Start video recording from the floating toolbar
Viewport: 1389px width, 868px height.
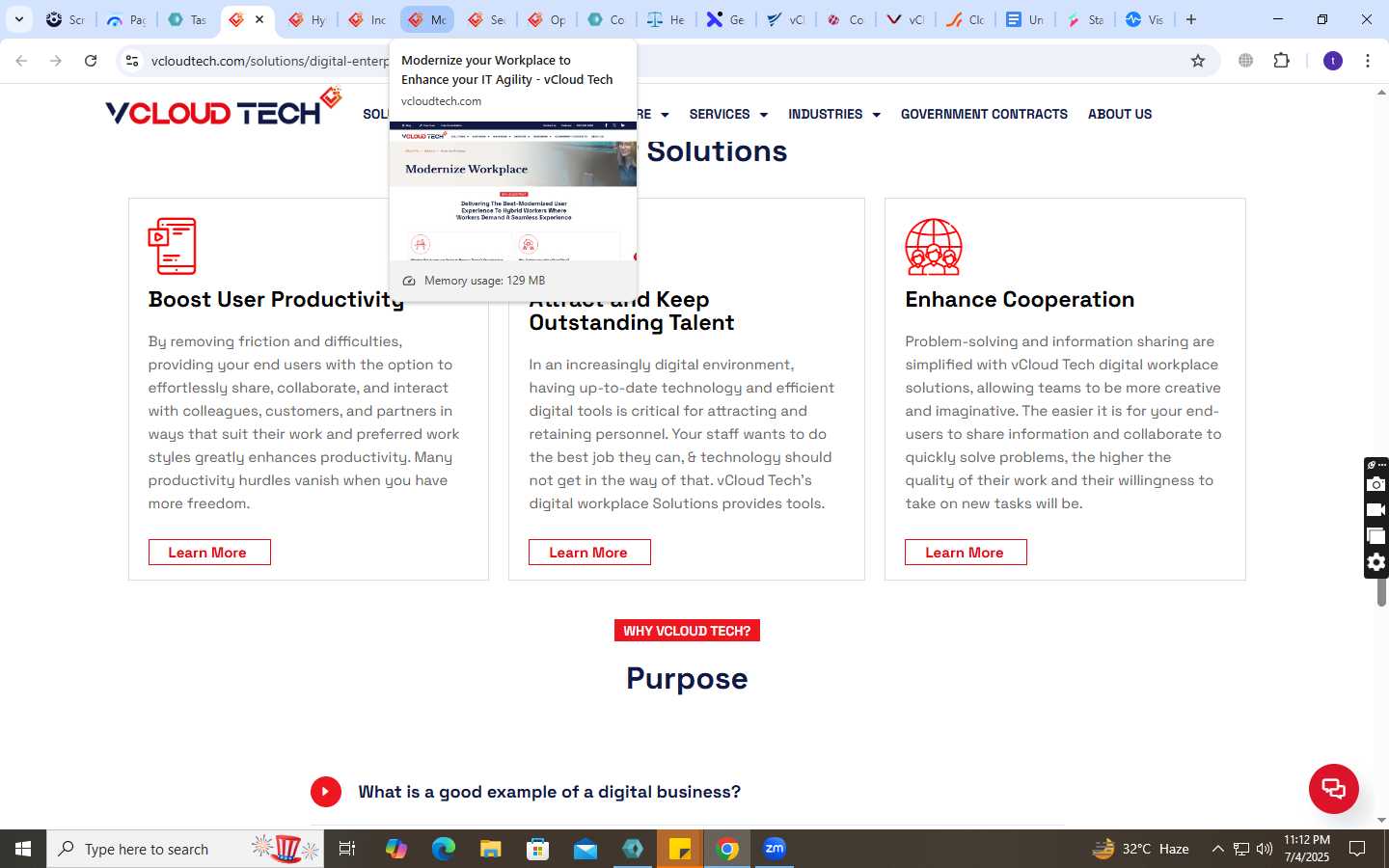(x=1376, y=510)
